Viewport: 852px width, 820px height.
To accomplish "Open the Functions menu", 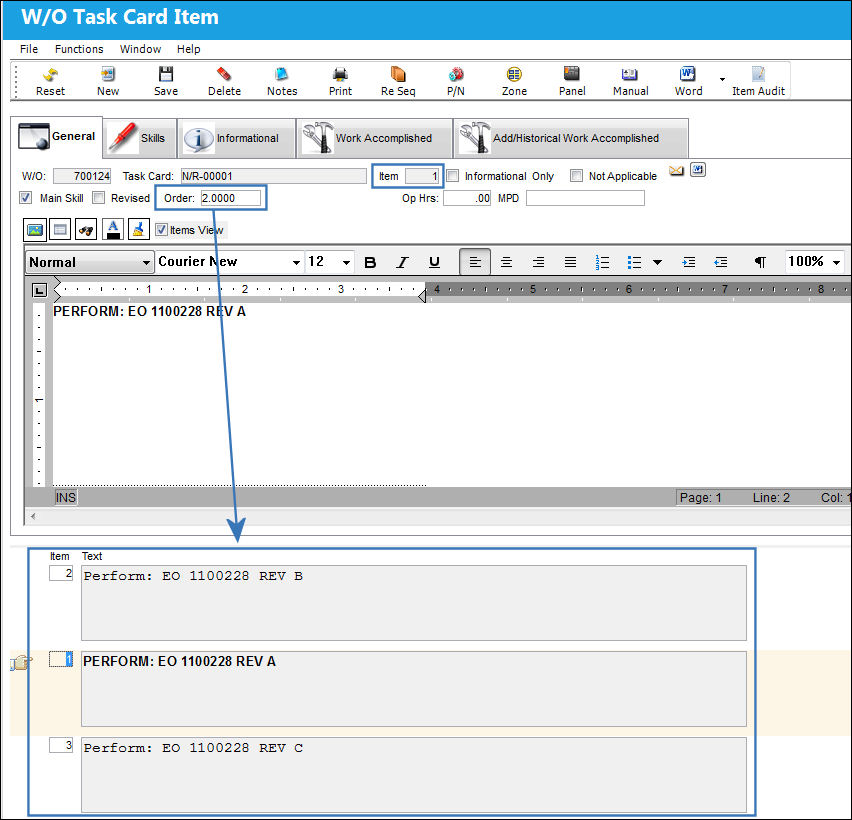I will (x=79, y=49).
